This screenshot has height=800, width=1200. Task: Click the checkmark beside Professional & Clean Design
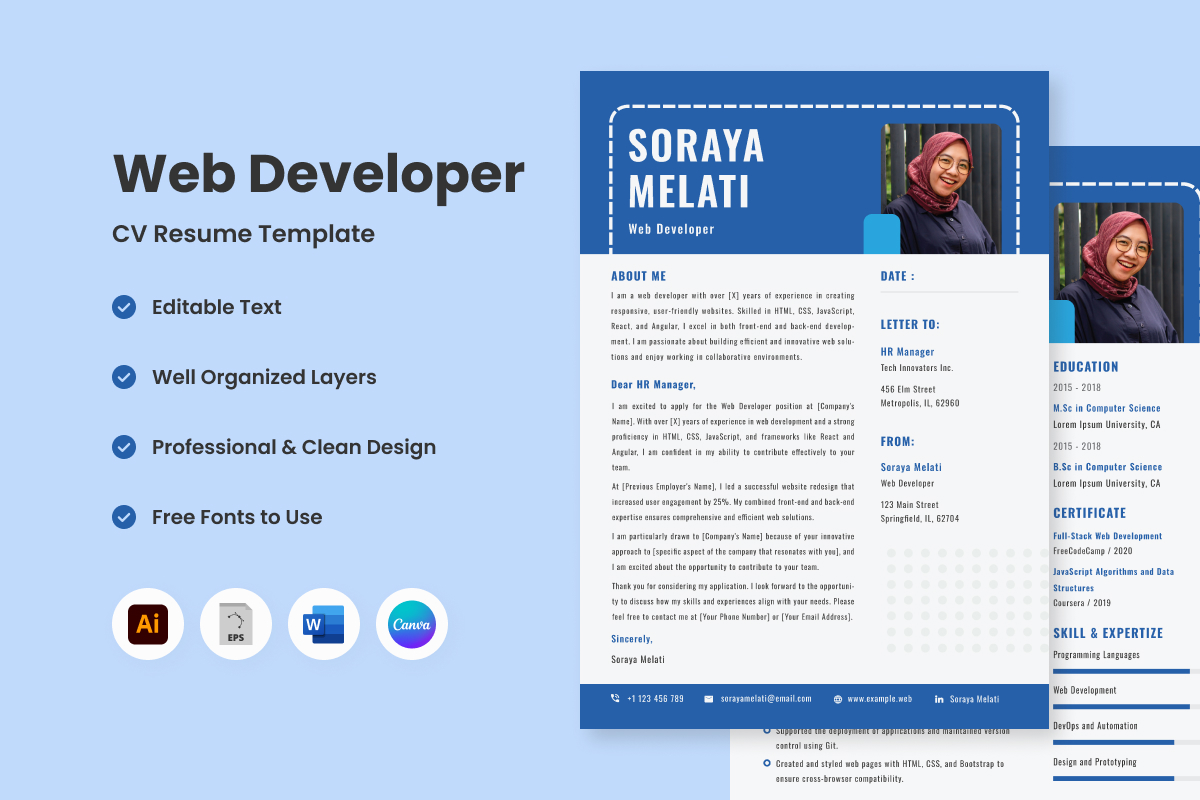[x=124, y=447]
